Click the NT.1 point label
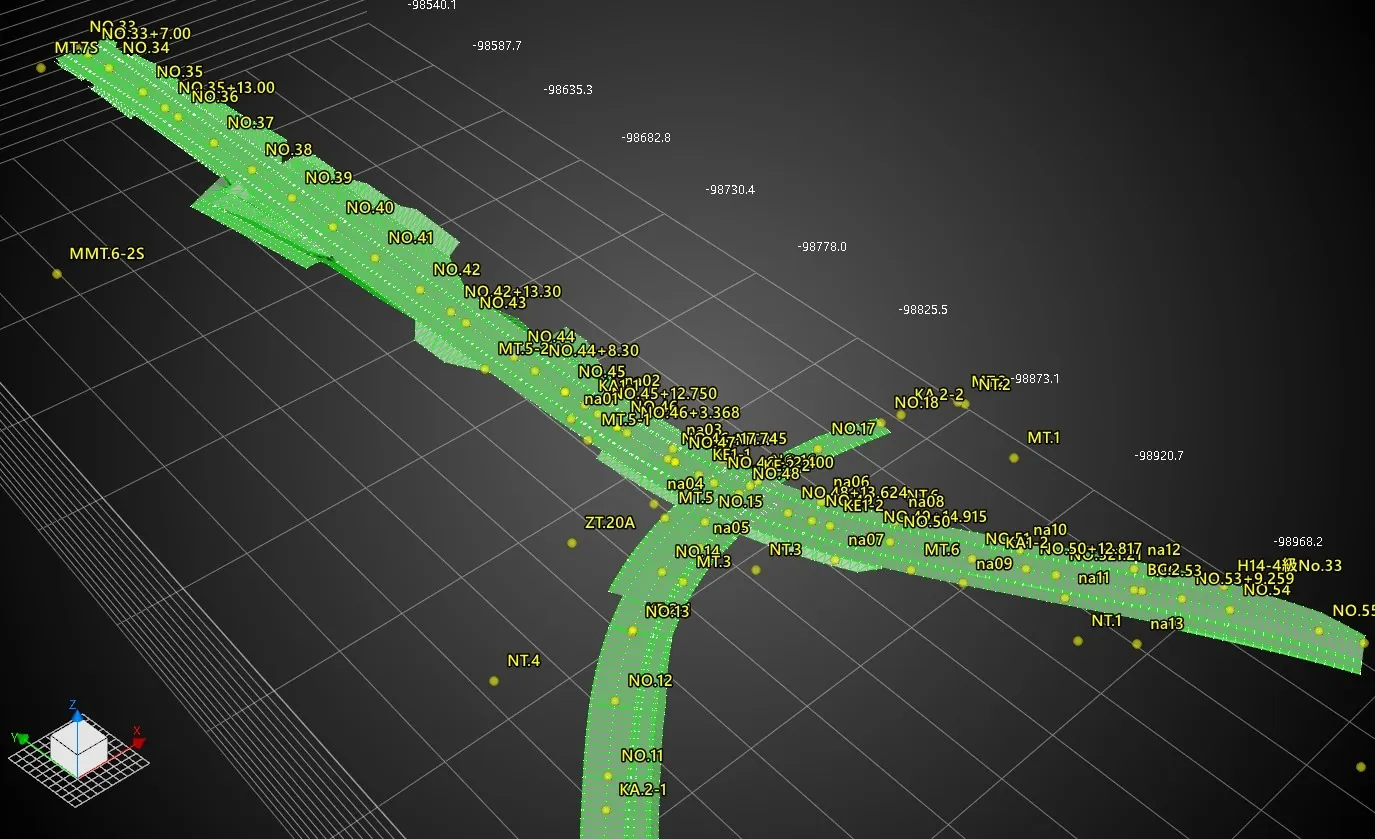The image size is (1375, 839). click(1107, 621)
